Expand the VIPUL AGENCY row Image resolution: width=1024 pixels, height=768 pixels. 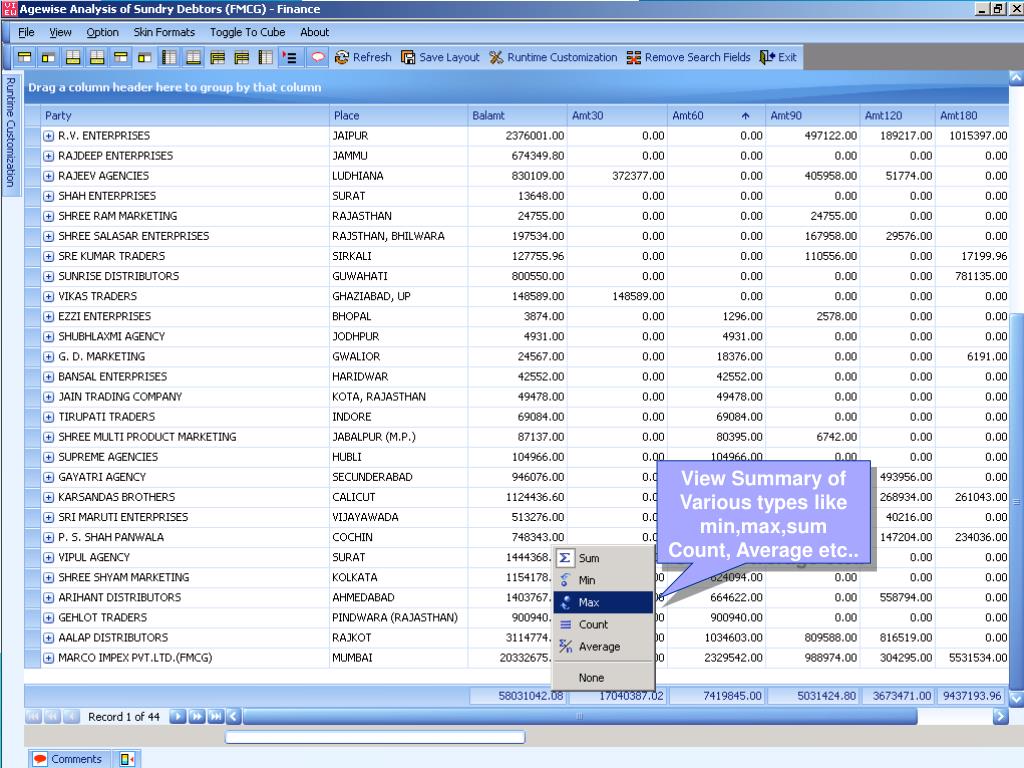click(48, 558)
